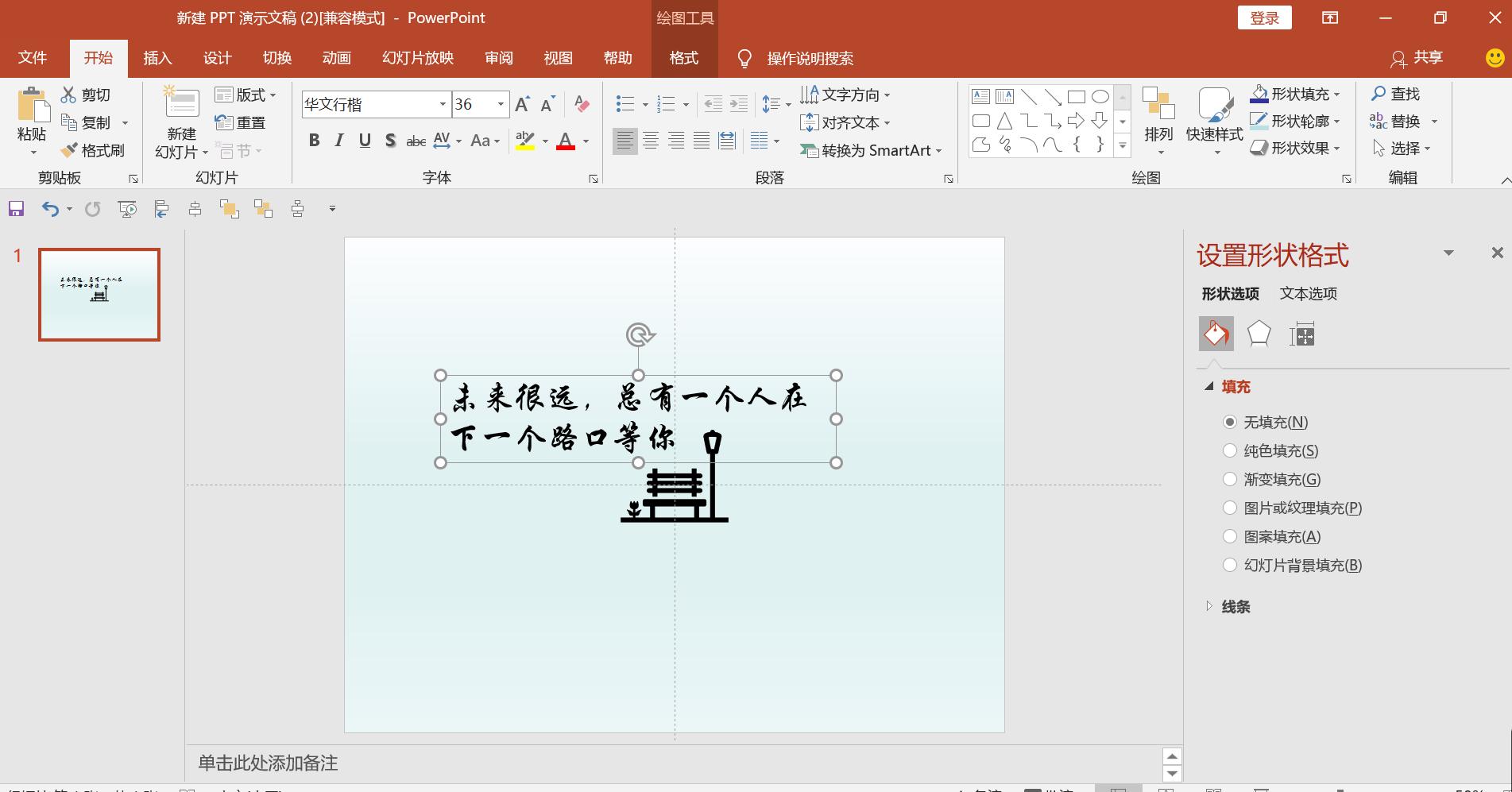
Task: Open the Shape Fill tool
Action: [1292, 93]
